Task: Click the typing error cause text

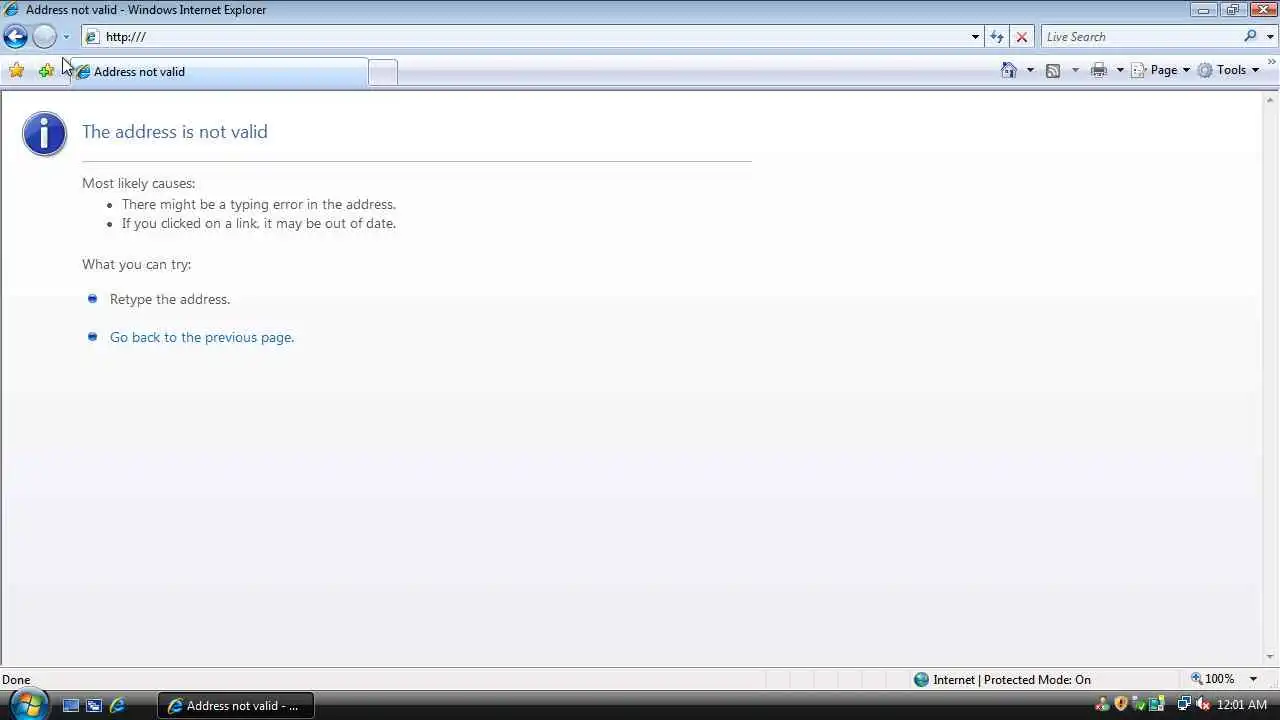Action: [x=259, y=204]
